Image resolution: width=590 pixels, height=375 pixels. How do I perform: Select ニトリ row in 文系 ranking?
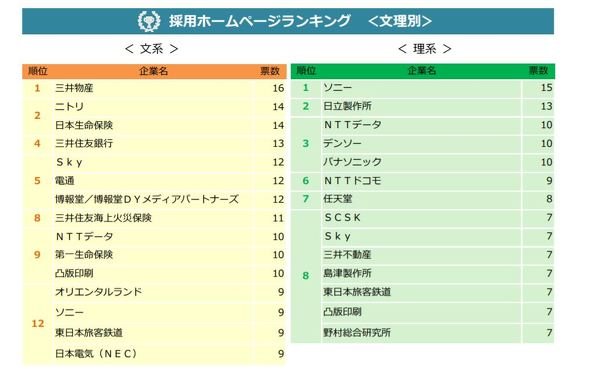click(x=154, y=107)
